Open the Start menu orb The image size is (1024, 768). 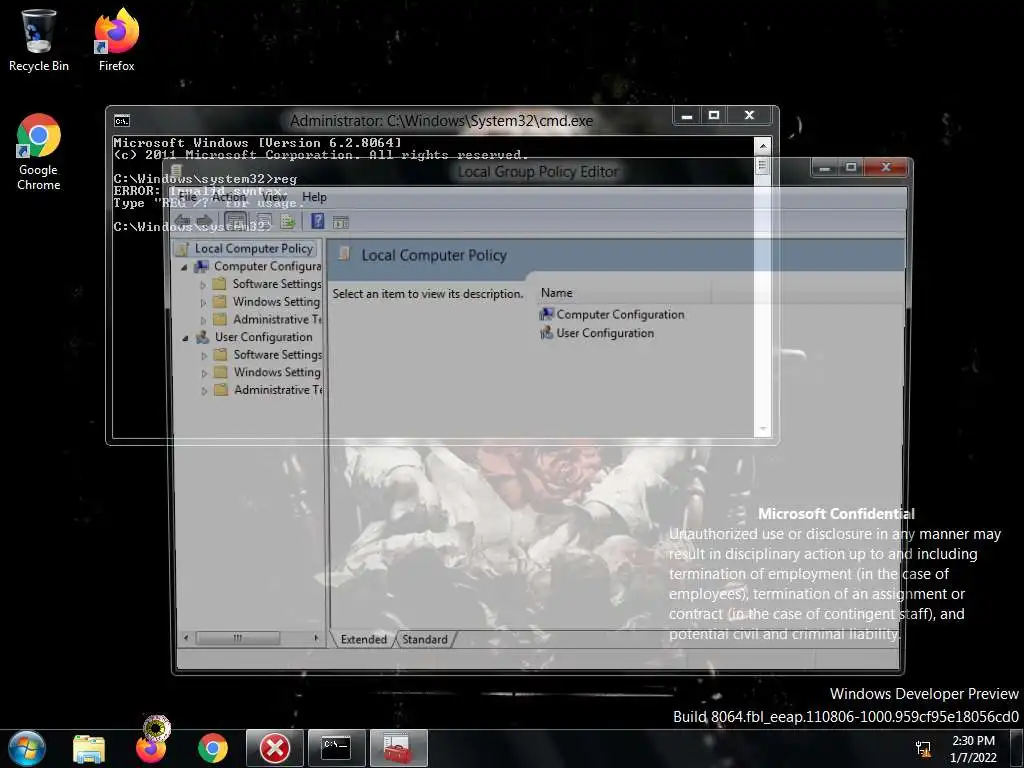click(x=27, y=748)
